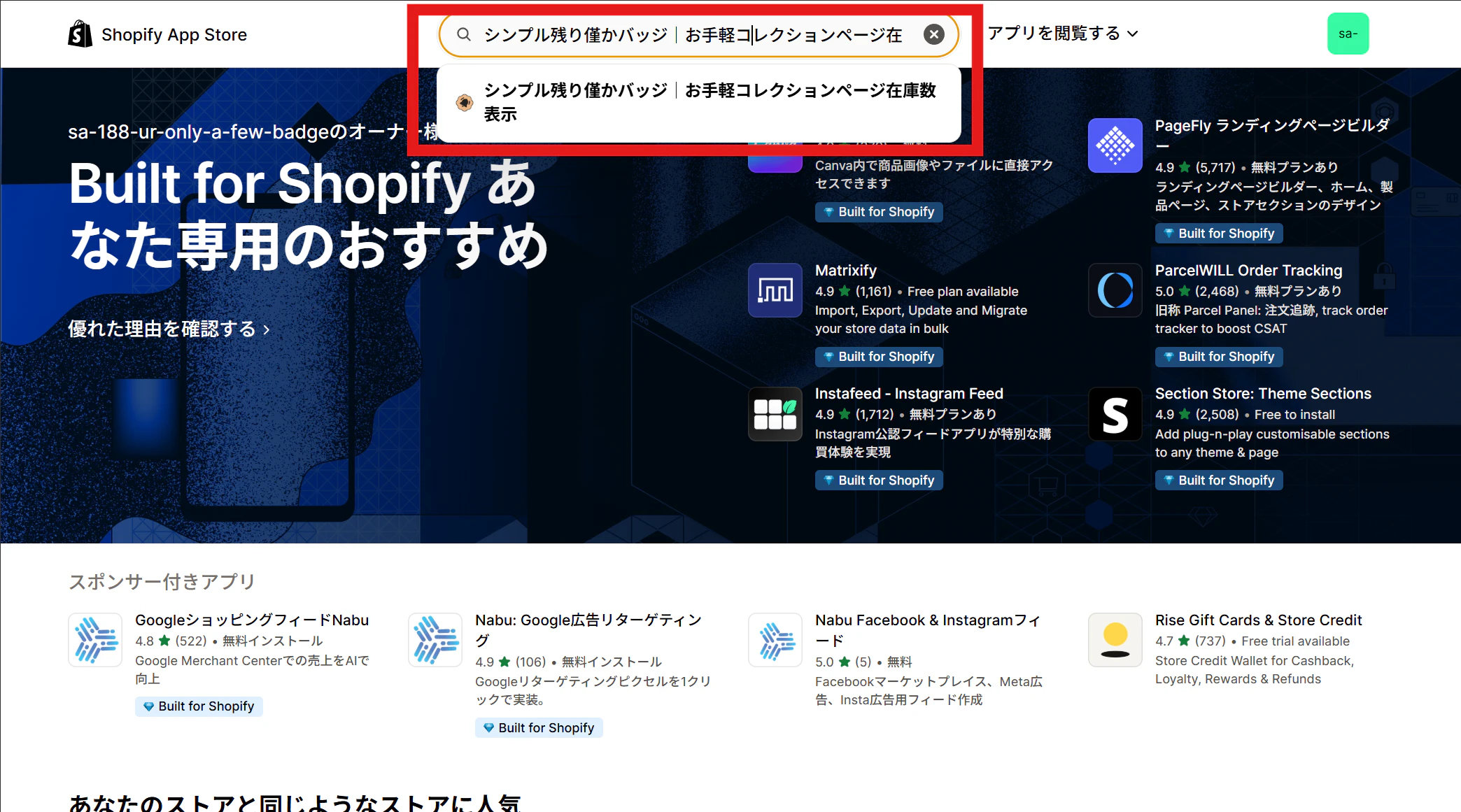Click the Rise Gift Cards icon
The width and height of the screenshot is (1461, 812).
coord(1115,640)
